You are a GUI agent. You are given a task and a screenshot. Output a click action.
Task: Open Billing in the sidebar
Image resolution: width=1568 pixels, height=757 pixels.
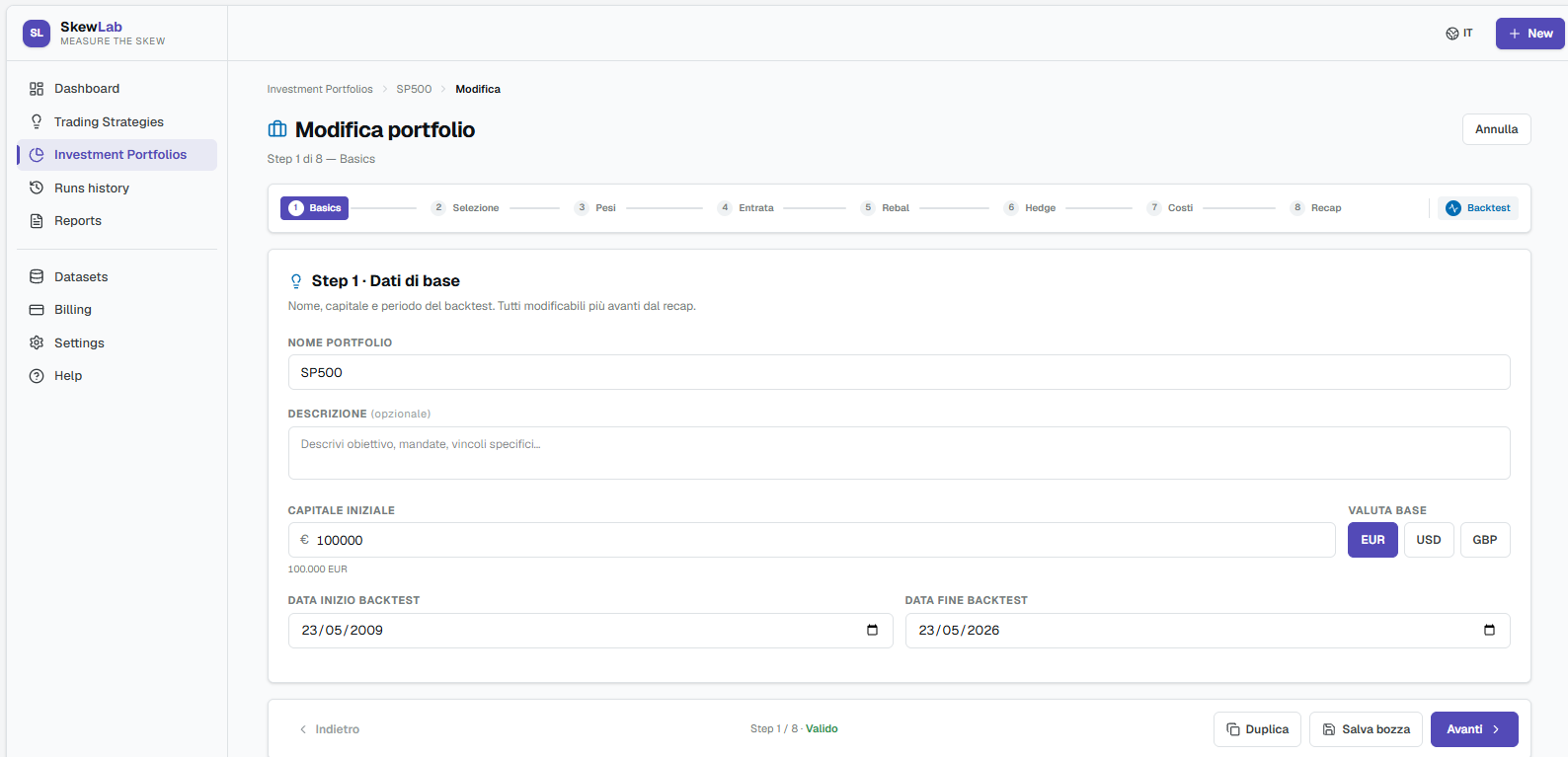pyautogui.click(x=117, y=310)
